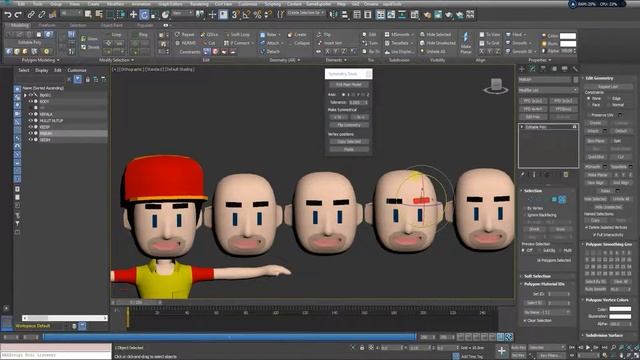Open the Modify command panel tab
The width and height of the screenshot is (640, 360).
tap(533, 69)
